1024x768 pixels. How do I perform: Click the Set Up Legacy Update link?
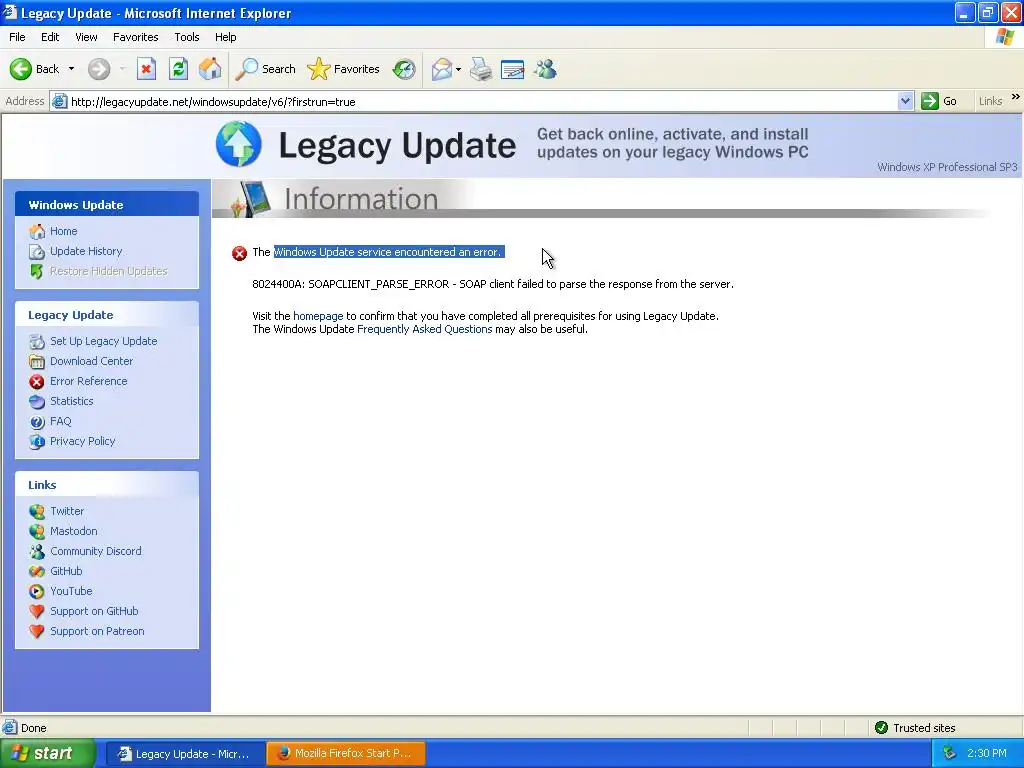pyautogui.click(x=104, y=341)
